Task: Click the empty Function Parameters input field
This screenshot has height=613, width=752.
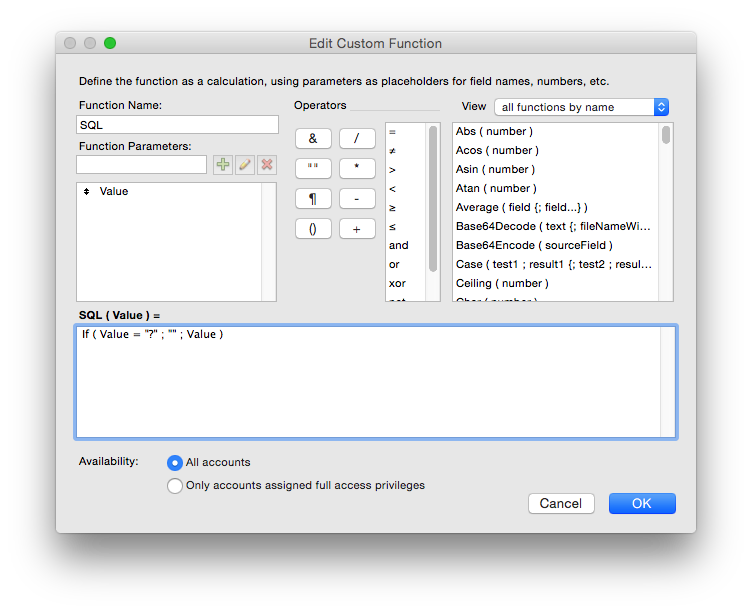Action: (141, 165)
